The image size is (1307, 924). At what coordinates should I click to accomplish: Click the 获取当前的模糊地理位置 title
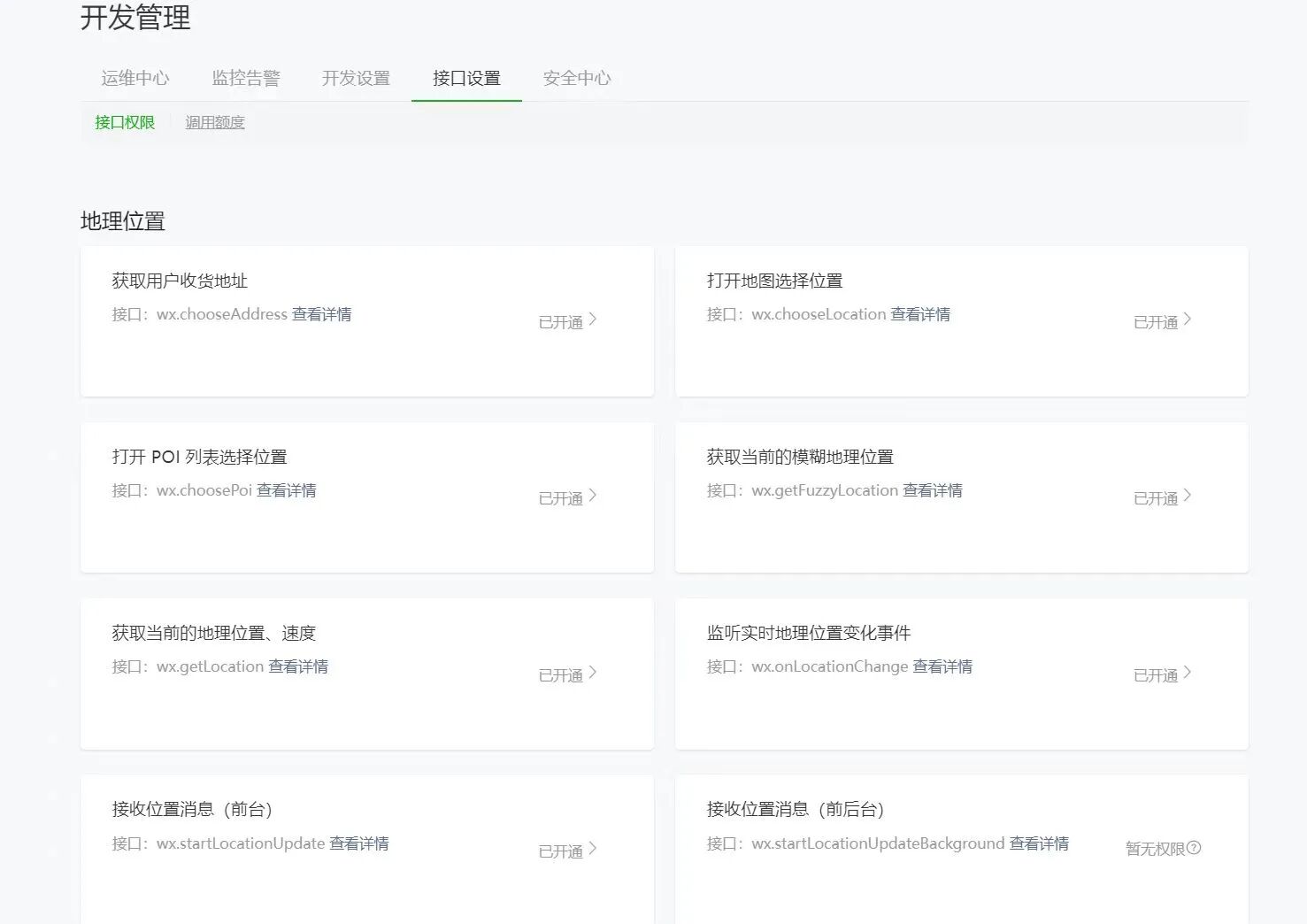click(x=800, y=457)
